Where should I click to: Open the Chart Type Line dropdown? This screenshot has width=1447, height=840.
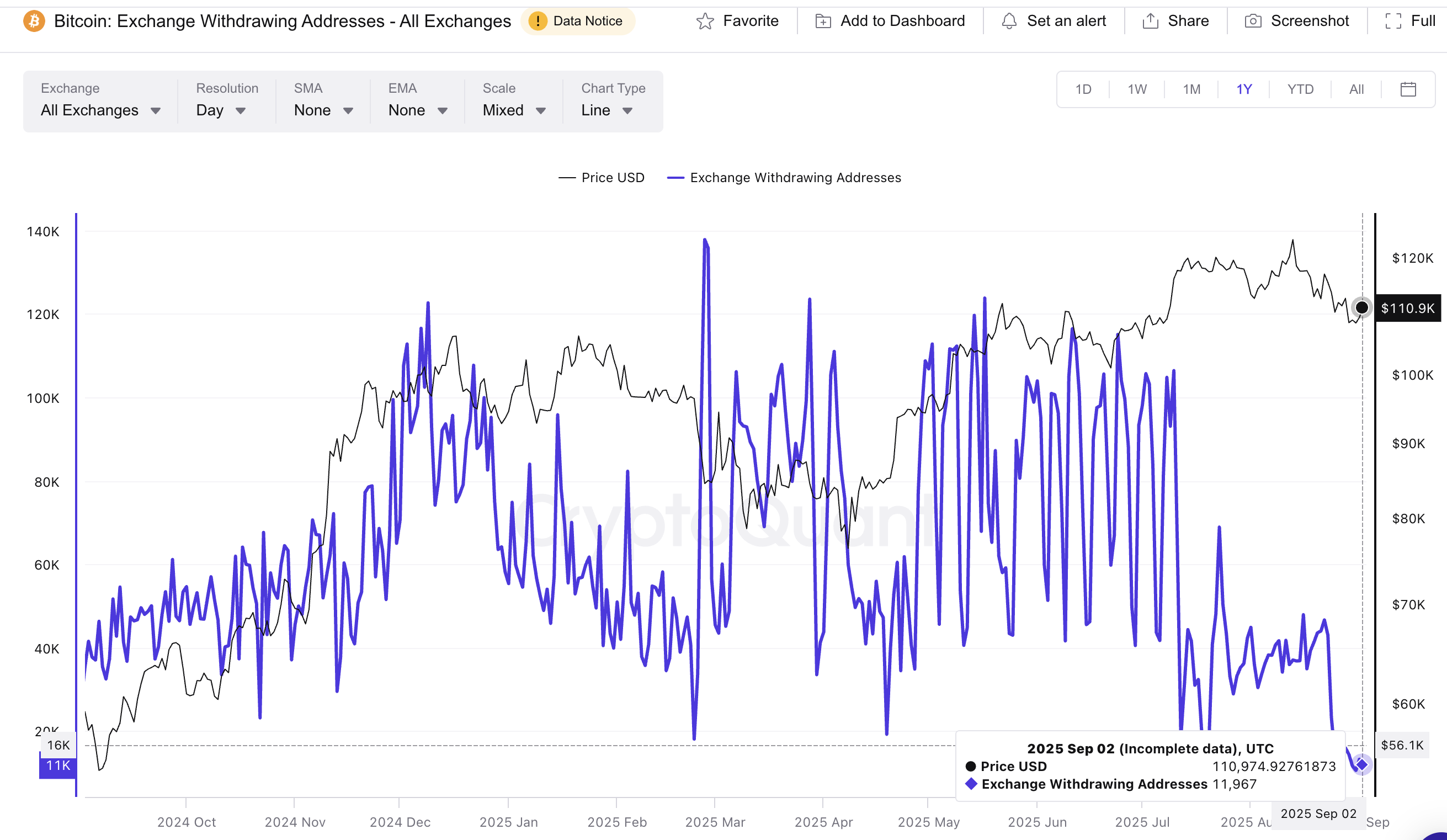(x=607, y=110)
